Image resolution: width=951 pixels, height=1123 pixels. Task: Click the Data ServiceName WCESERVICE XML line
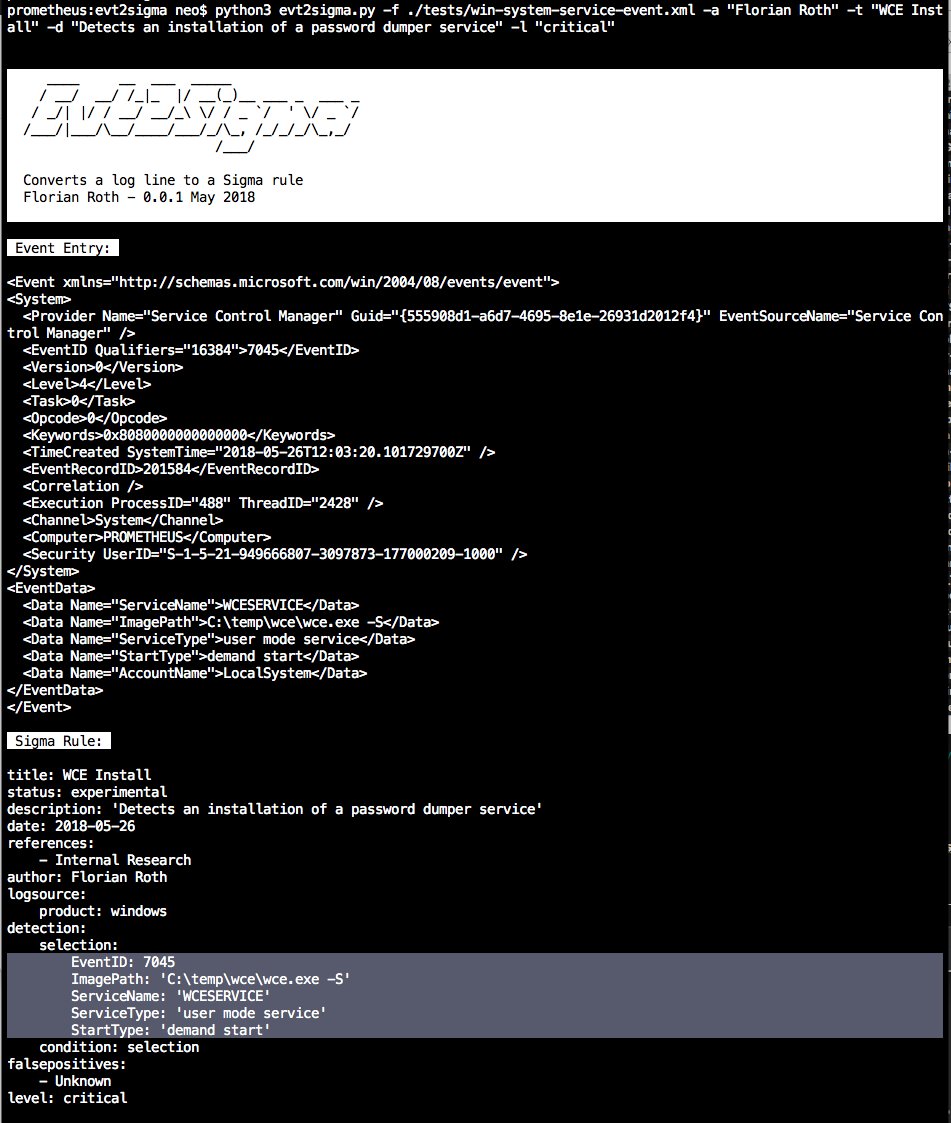(x=190, y=605)
